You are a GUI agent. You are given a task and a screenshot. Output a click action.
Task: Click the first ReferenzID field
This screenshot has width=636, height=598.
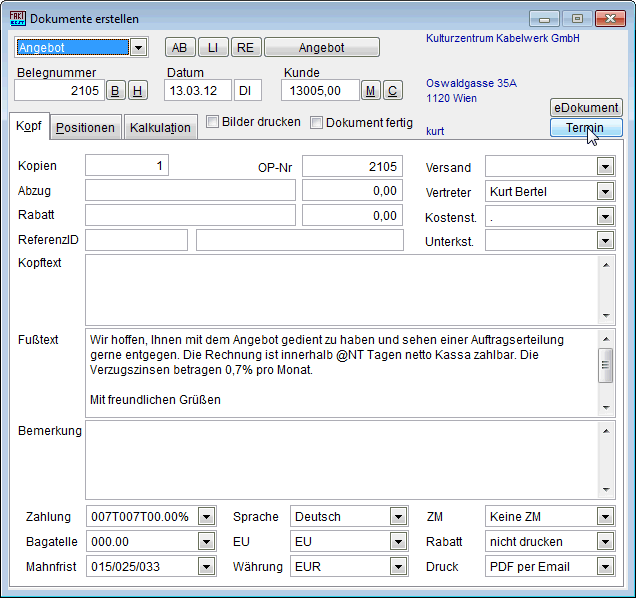pos(137,240)
